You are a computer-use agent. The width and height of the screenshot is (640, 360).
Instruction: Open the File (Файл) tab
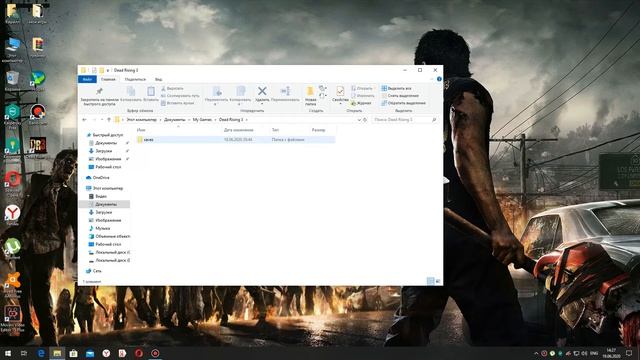(87, 79)
